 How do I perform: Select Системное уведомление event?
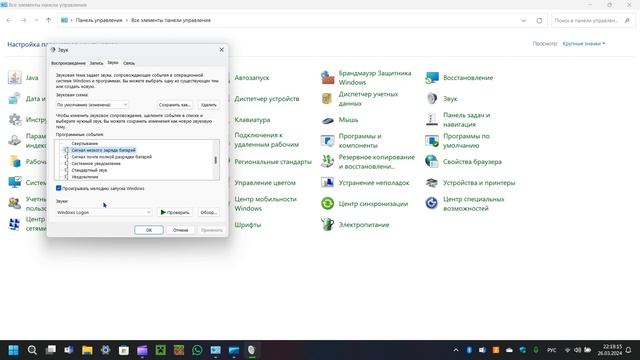(96, 163)
